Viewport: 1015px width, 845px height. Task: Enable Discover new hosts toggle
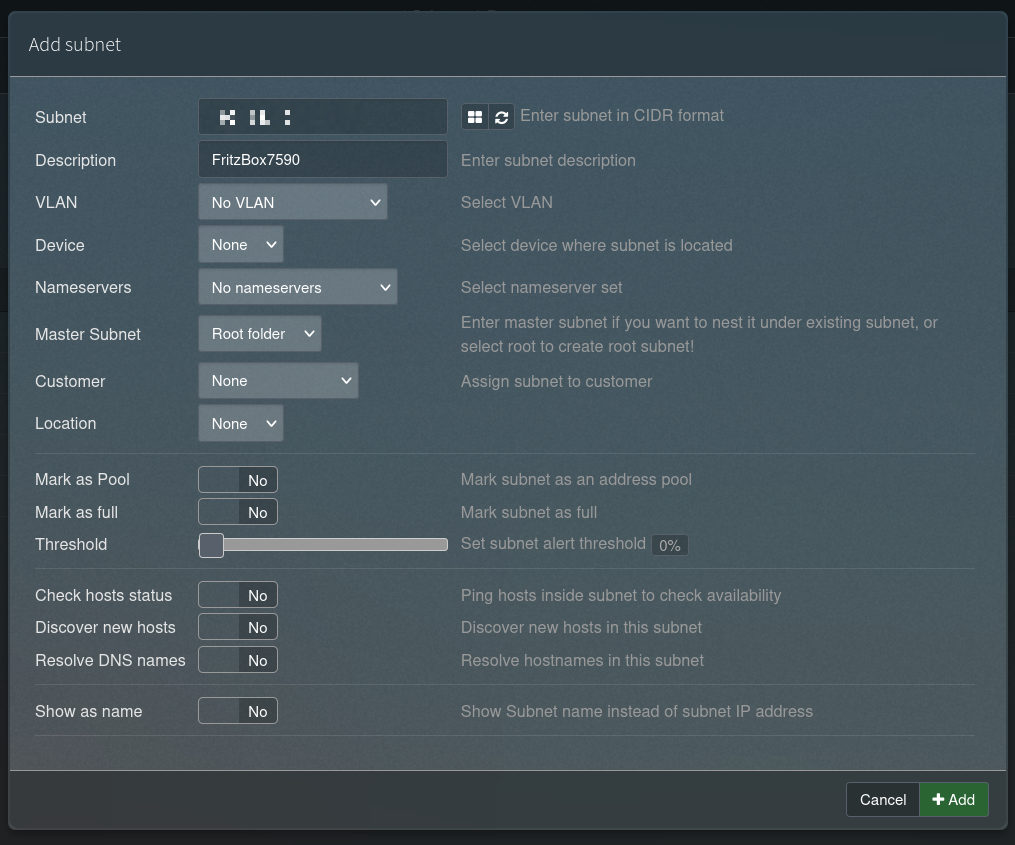click(238, 628)
